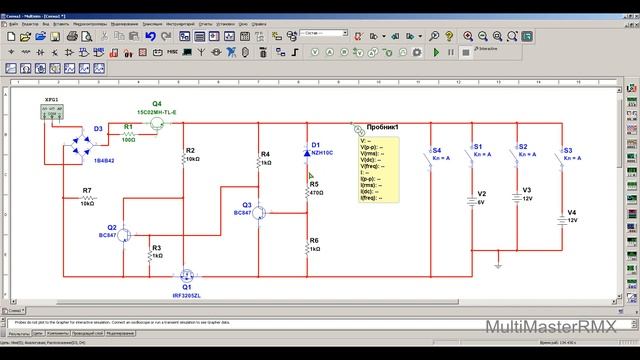This screenshot has height=360, width=640.
Task: Open the Вид menu
Action: click(x=46, y=24)
